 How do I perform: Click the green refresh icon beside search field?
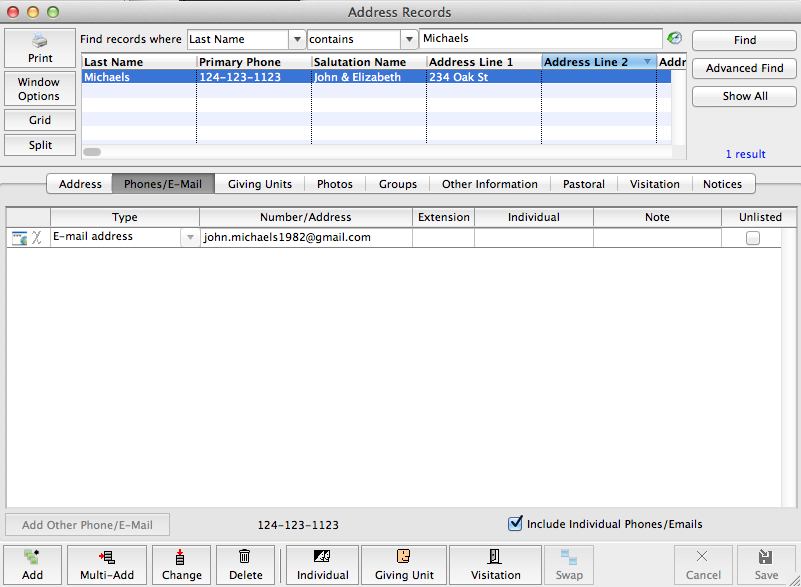coord(675,38)
